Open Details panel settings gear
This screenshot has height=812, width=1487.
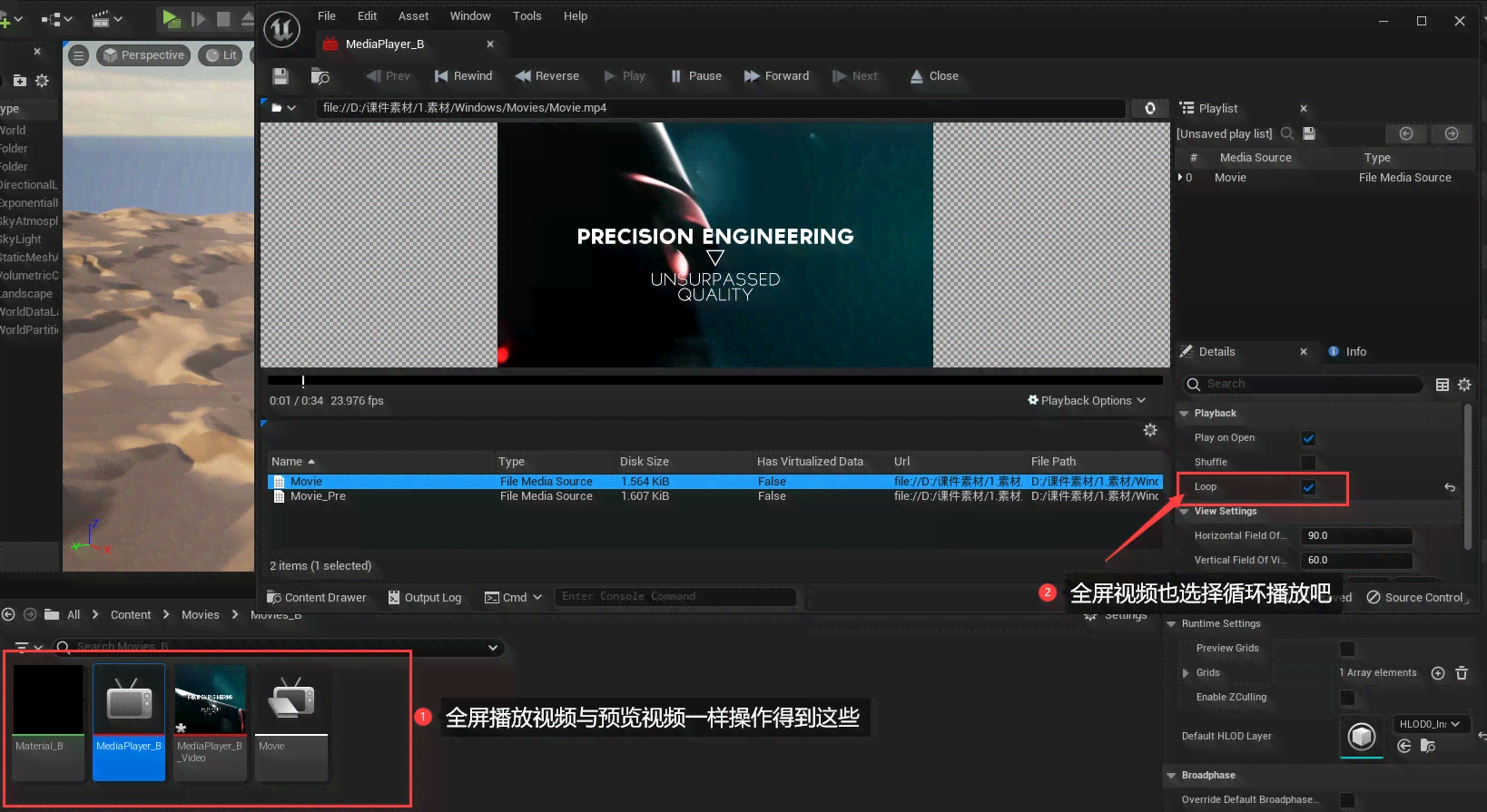coord(1464,385)
